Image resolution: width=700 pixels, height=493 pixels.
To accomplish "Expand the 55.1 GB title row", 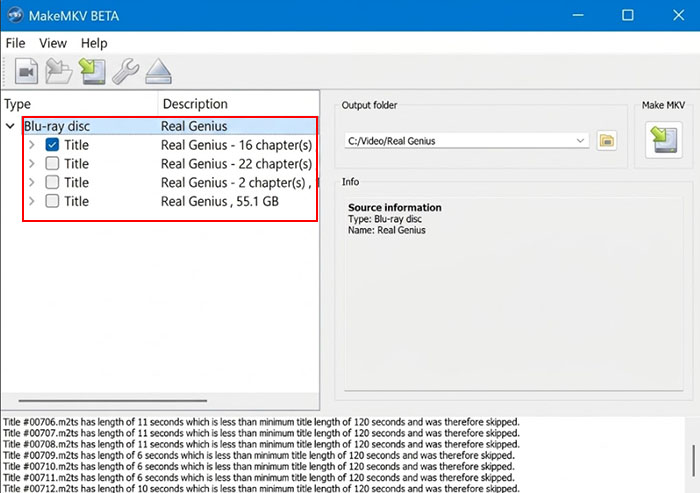I will point(32,201).
